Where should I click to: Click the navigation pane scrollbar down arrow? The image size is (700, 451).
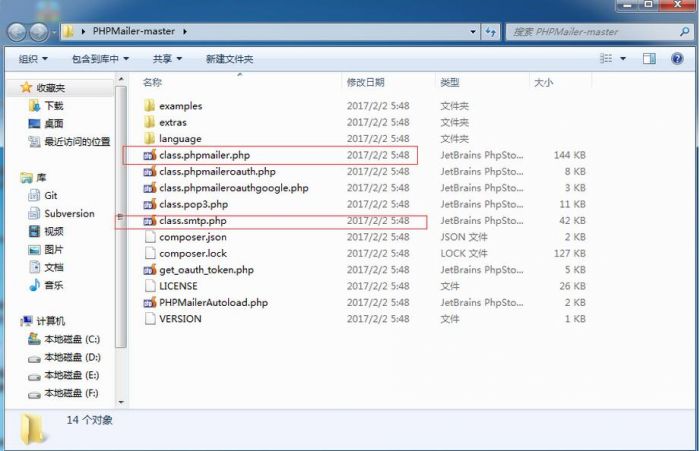pyautogui.click(x=121, y=402)
